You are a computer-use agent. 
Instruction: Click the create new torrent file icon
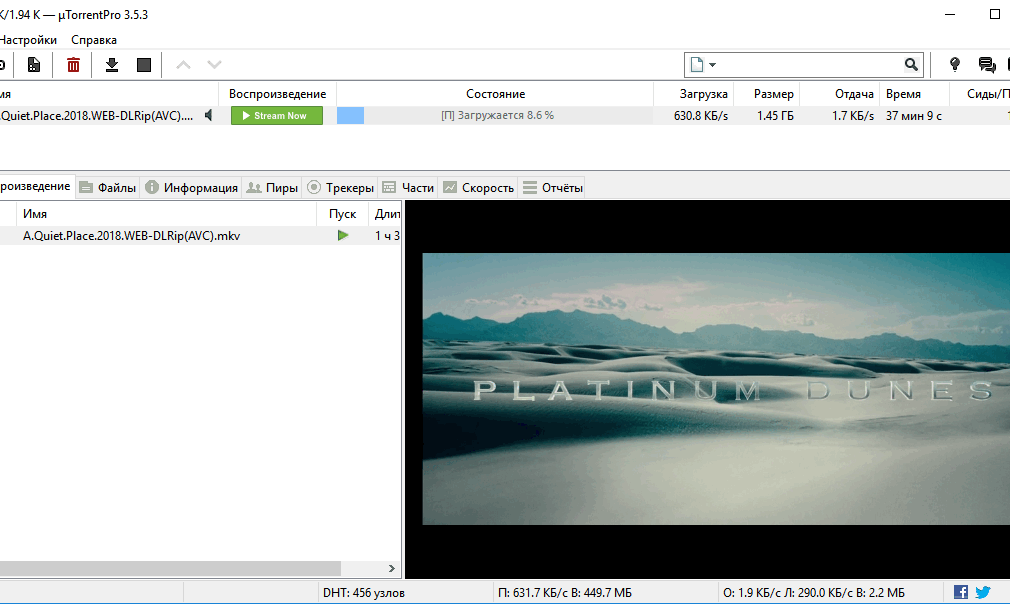coord(34,65)
